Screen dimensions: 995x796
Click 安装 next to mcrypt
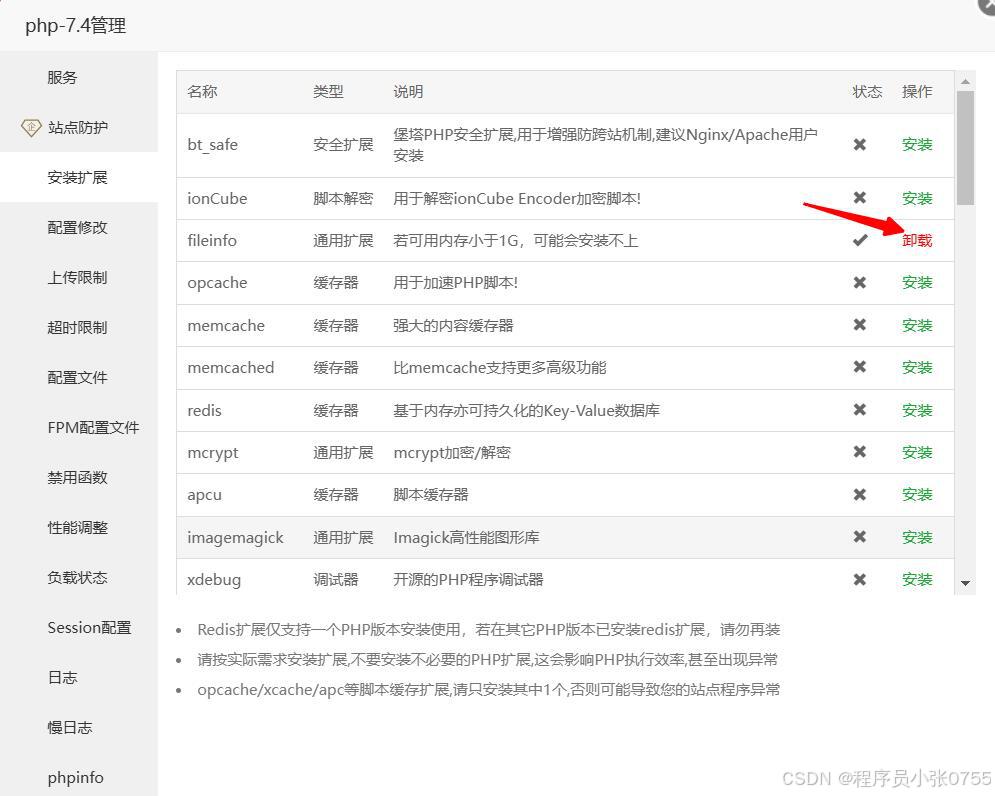click(917, 452)
